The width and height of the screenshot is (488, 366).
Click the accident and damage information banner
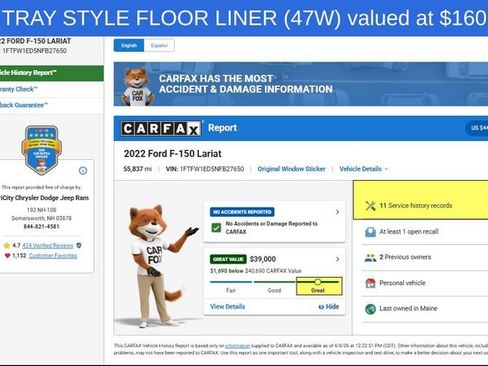[x=301, y=84]
